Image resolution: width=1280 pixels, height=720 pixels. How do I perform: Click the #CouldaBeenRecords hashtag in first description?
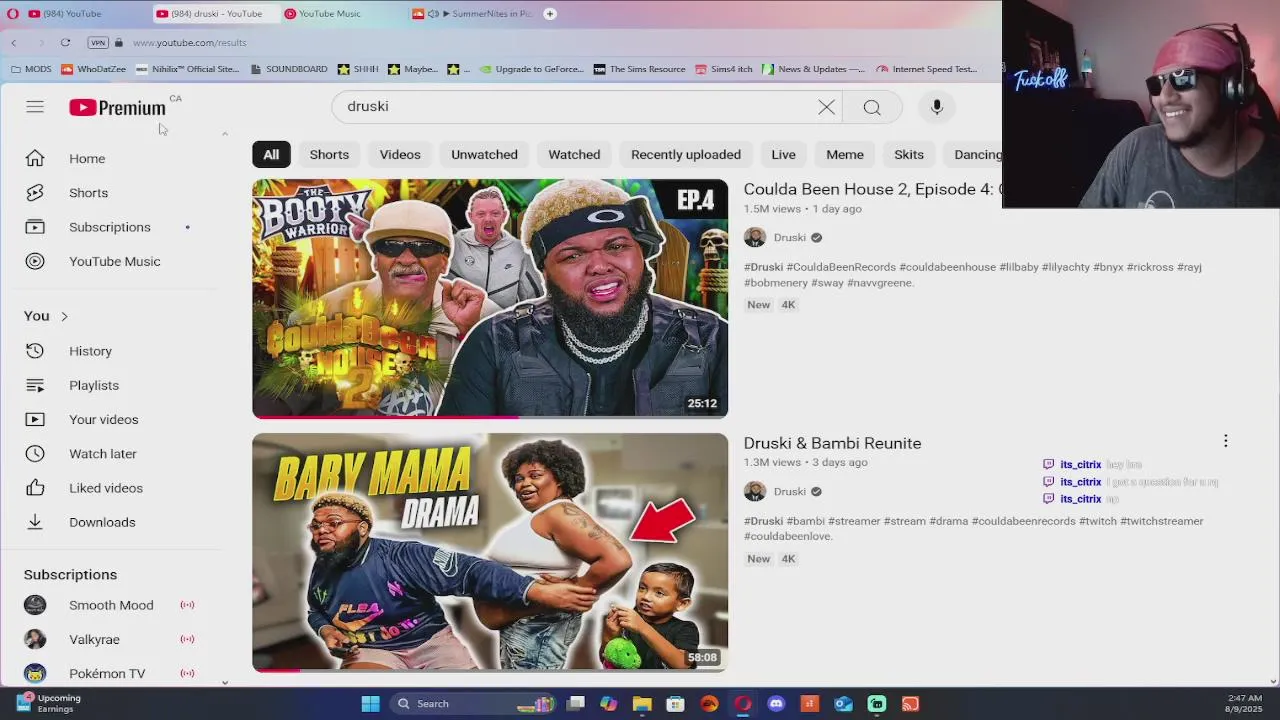[841, 267]
